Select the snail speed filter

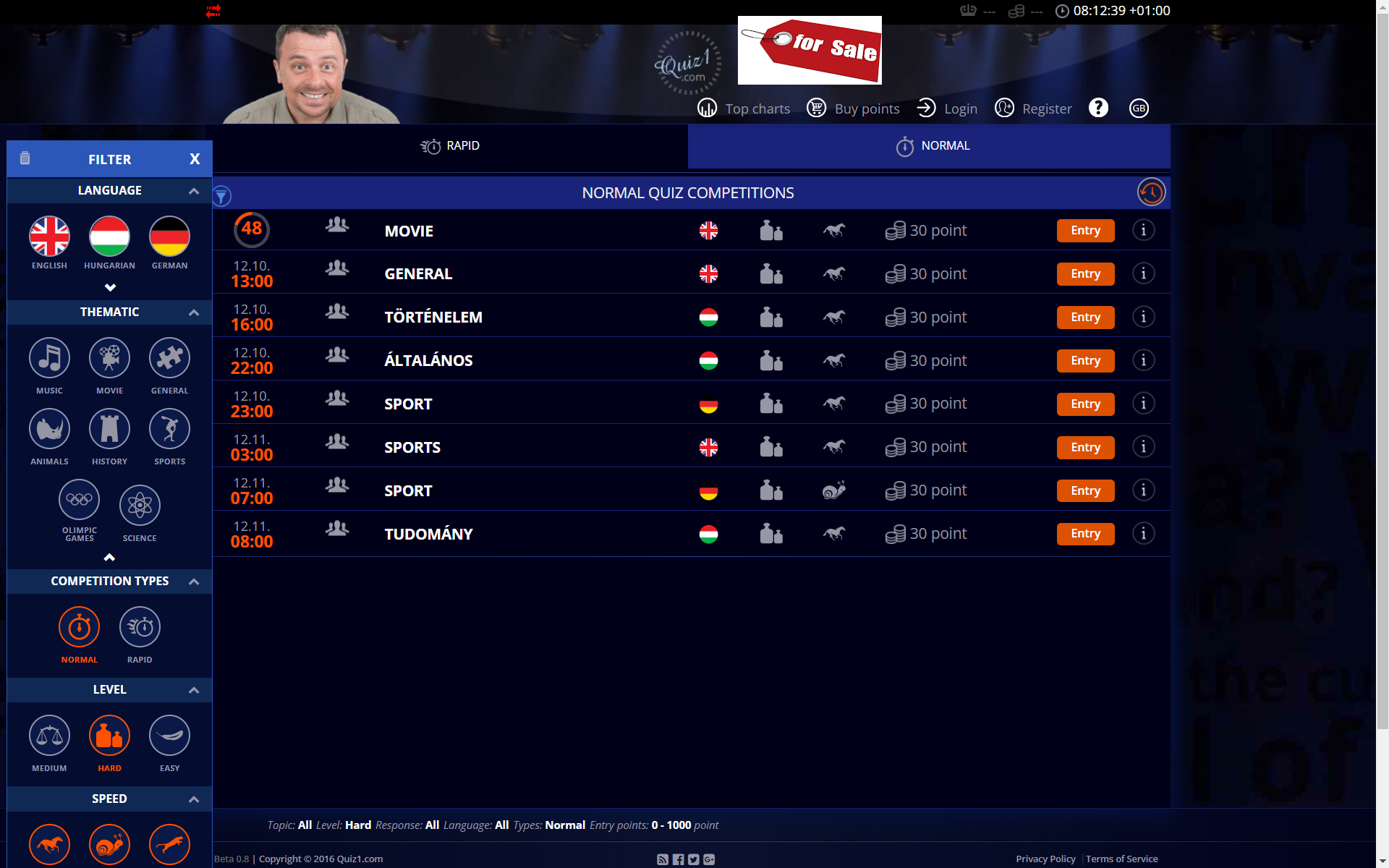click(x=109, y=844)
